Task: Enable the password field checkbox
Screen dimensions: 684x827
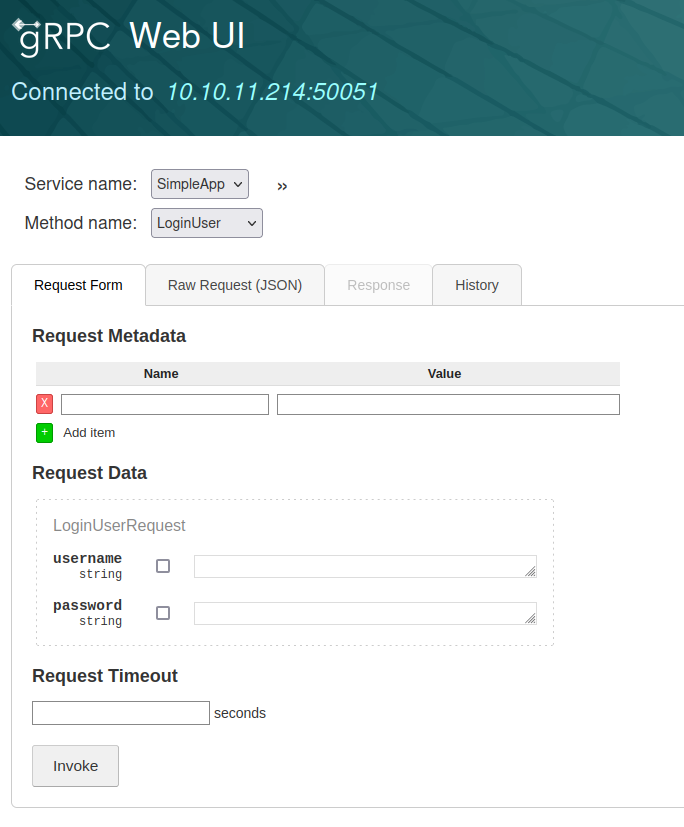Action: pos(163,613)
